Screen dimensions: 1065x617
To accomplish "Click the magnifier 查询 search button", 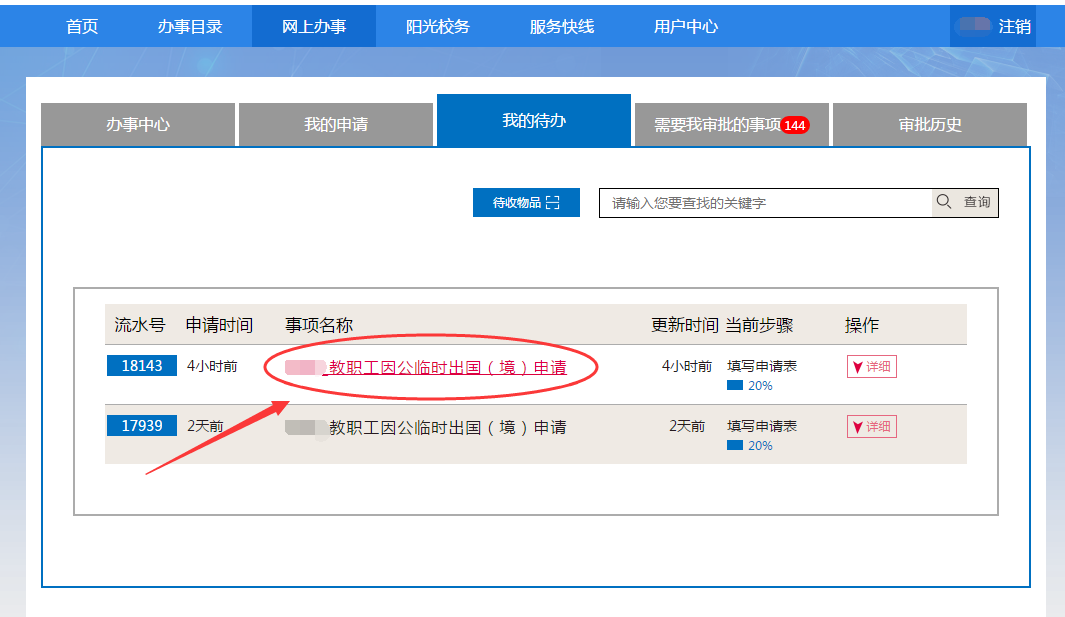I will 965,203.
